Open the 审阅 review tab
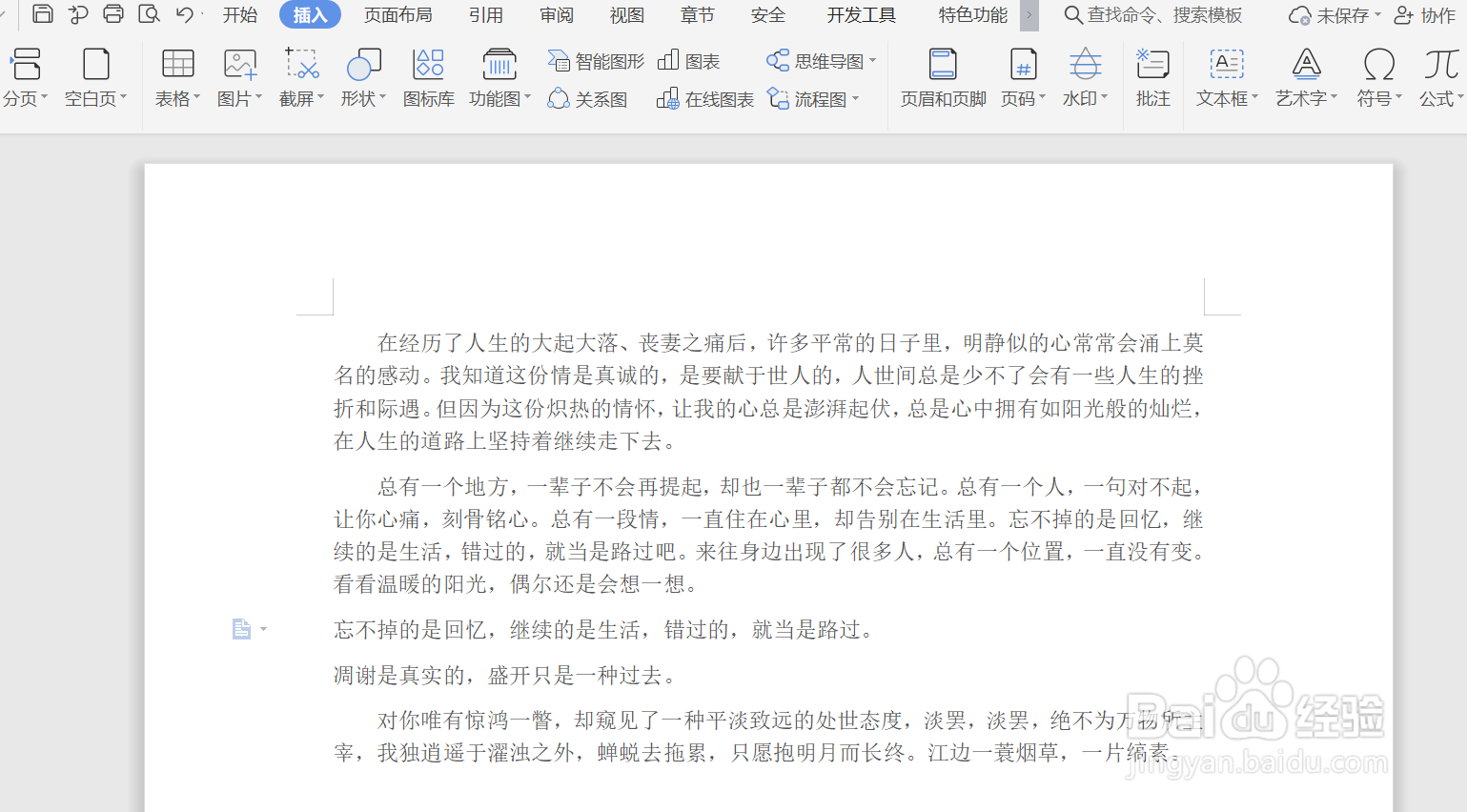 pyautogui.click(x=556, y=15)
